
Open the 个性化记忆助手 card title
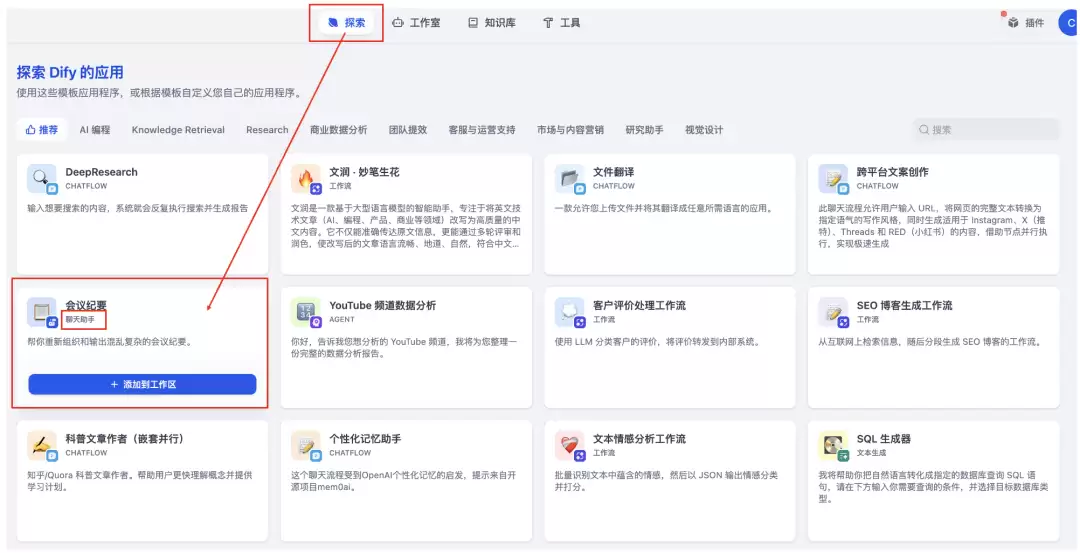tap(365, 439)
